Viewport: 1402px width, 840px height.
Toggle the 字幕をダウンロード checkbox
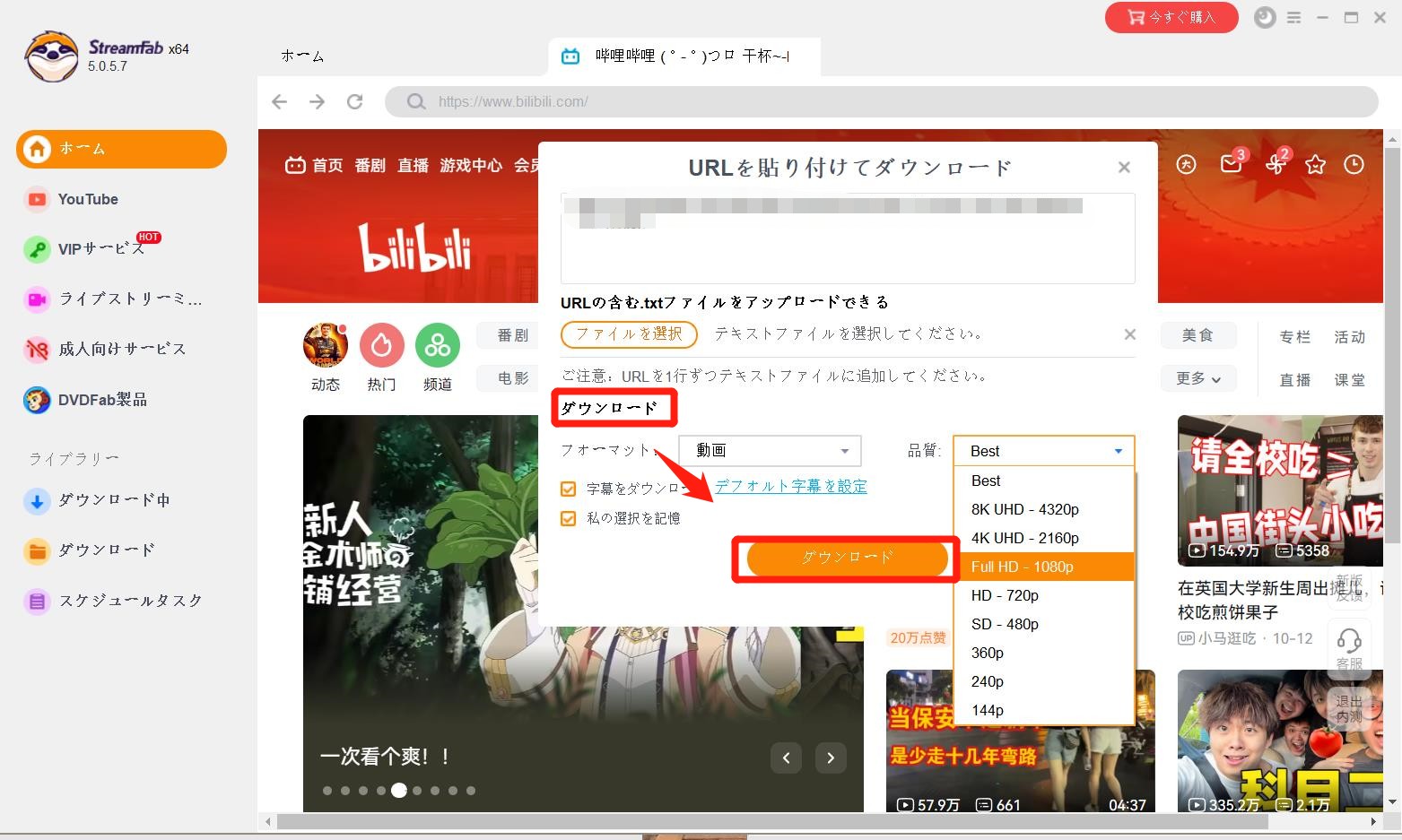pyautogui.click(x=568, y=489)
